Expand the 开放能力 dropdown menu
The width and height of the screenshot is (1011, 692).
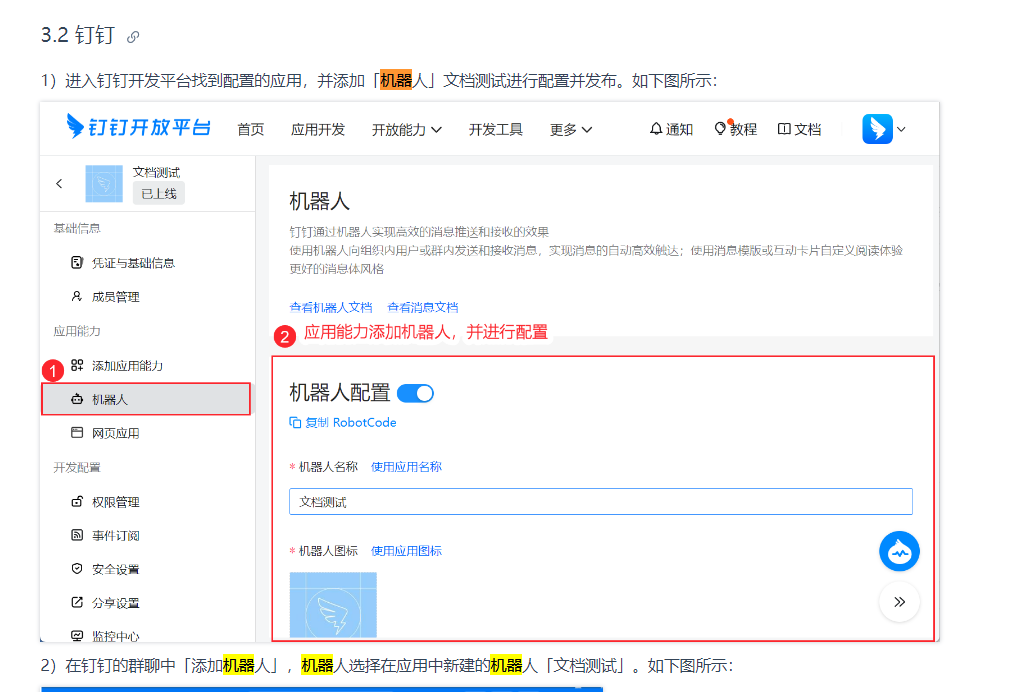(406, 130)
